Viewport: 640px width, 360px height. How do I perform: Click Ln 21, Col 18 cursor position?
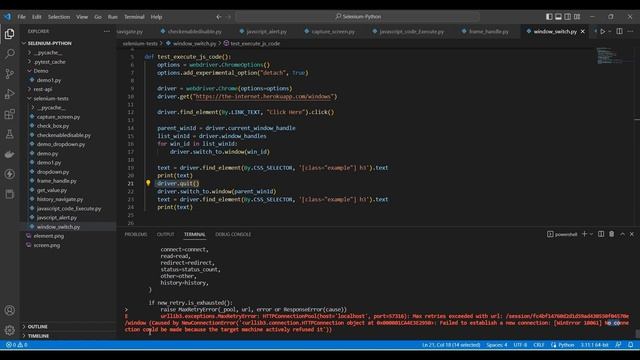pyautogui.click(x=451, y=345)
